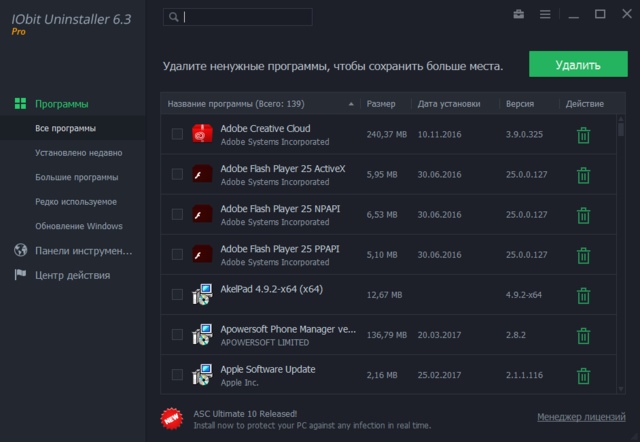Check the Adobe Creative Cloud checkbox
Screen dimensions: 640x442
pyautogui.click(x=177, y=134)
